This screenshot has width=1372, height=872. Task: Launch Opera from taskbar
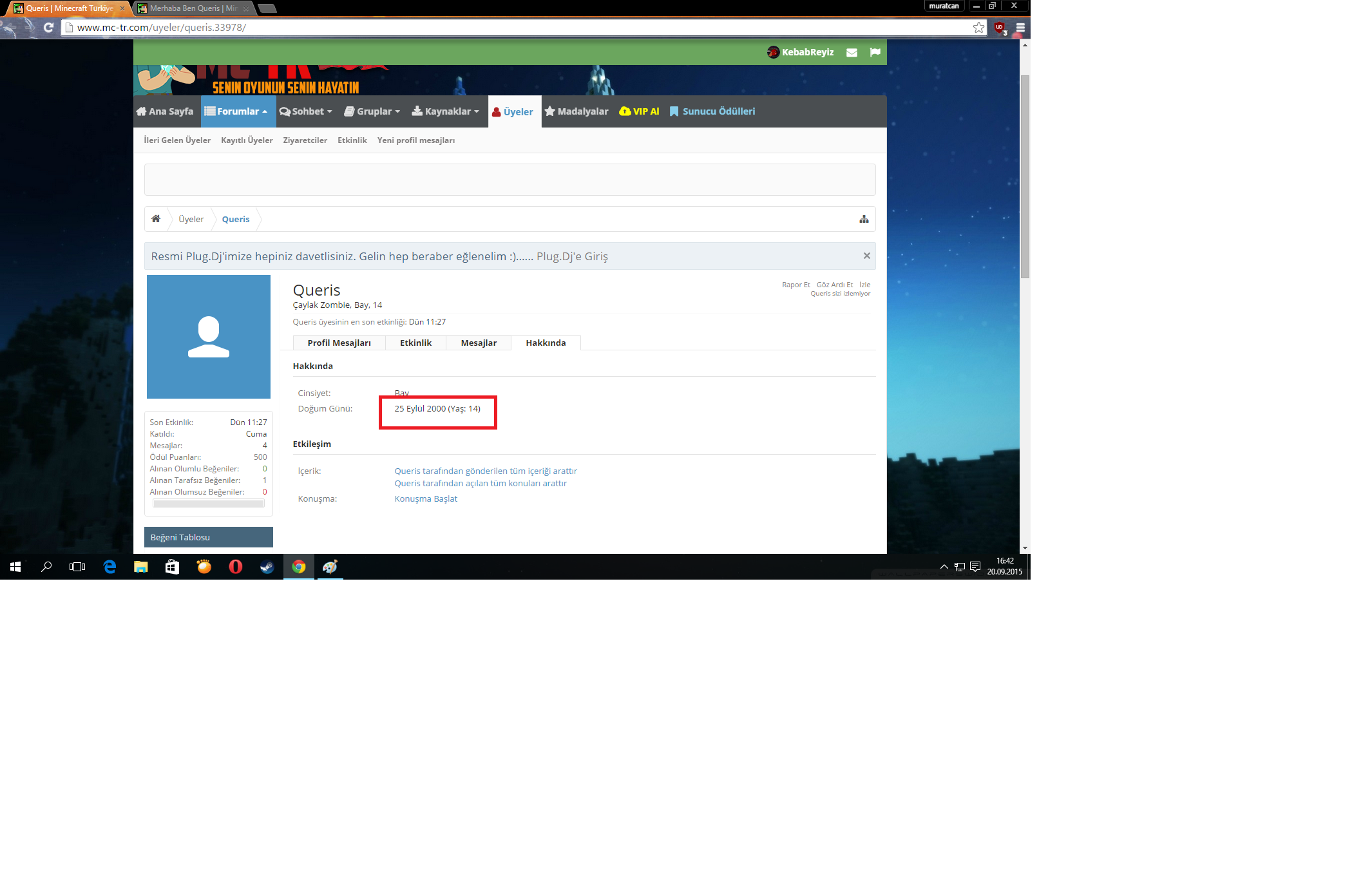pos(236,567)
